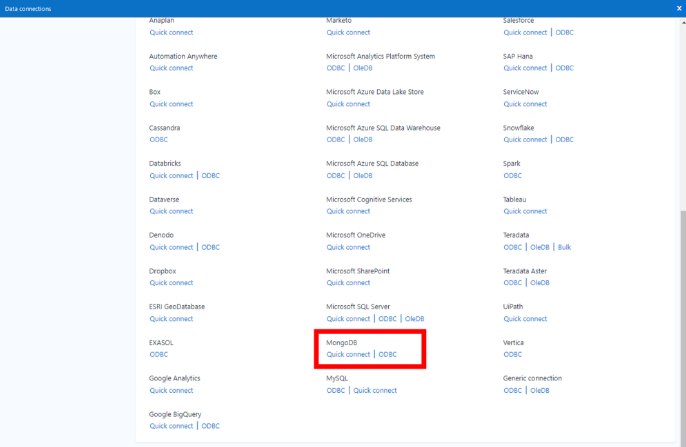This screenshot has width=686, height=447.
Task: Select ODBC under MongoDB
Action: 387,354
